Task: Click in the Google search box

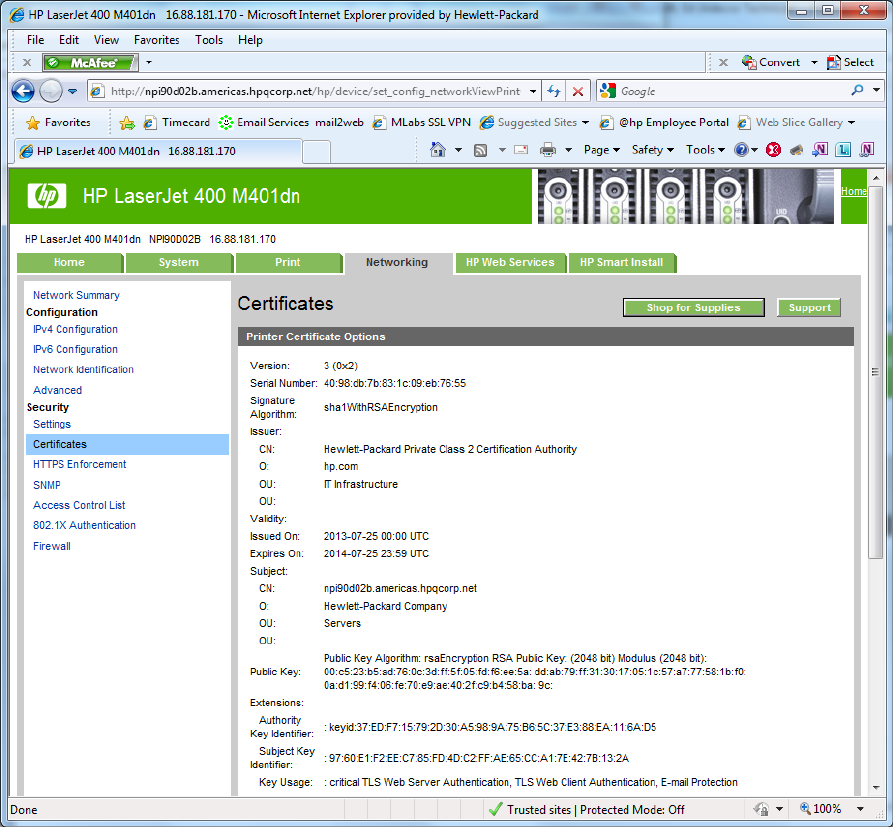Action: pos(731,91)
